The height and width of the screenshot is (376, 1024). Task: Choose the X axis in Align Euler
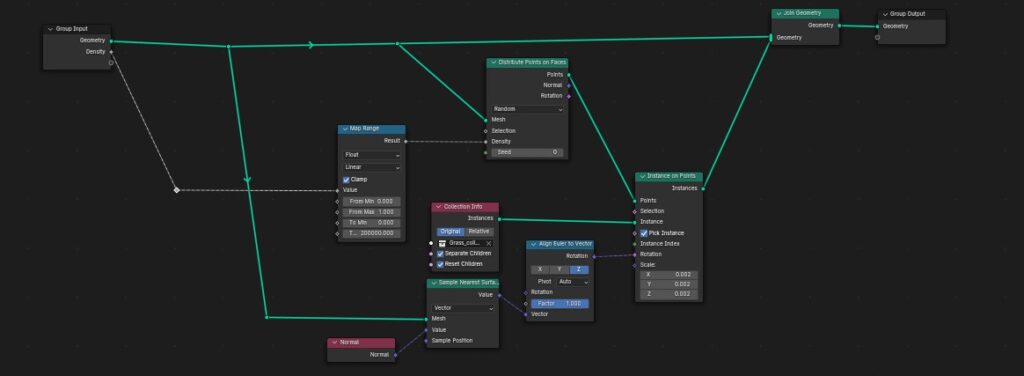(539, 270)
